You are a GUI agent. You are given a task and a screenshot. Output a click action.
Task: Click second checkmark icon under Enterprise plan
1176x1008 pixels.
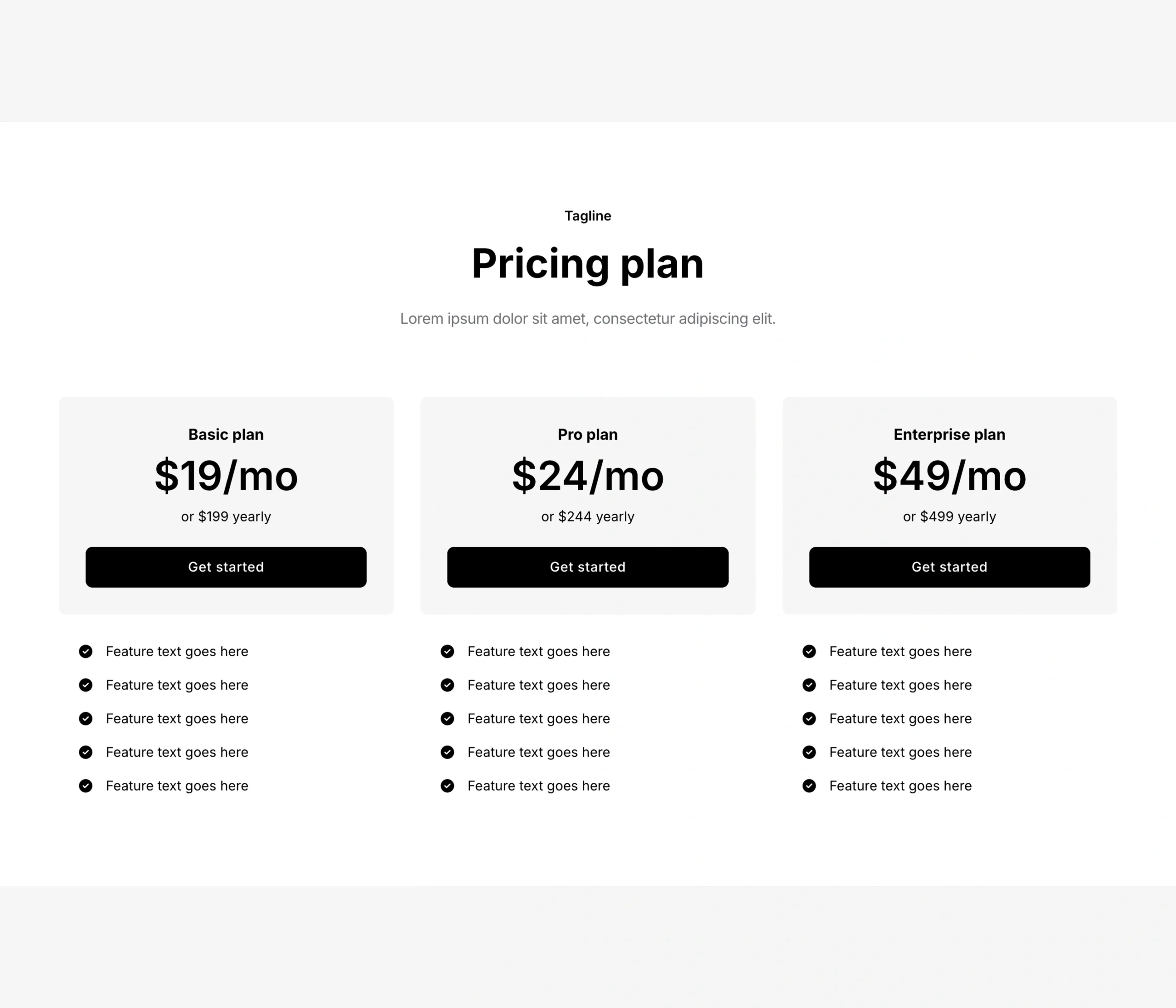(x=809, y=685)
